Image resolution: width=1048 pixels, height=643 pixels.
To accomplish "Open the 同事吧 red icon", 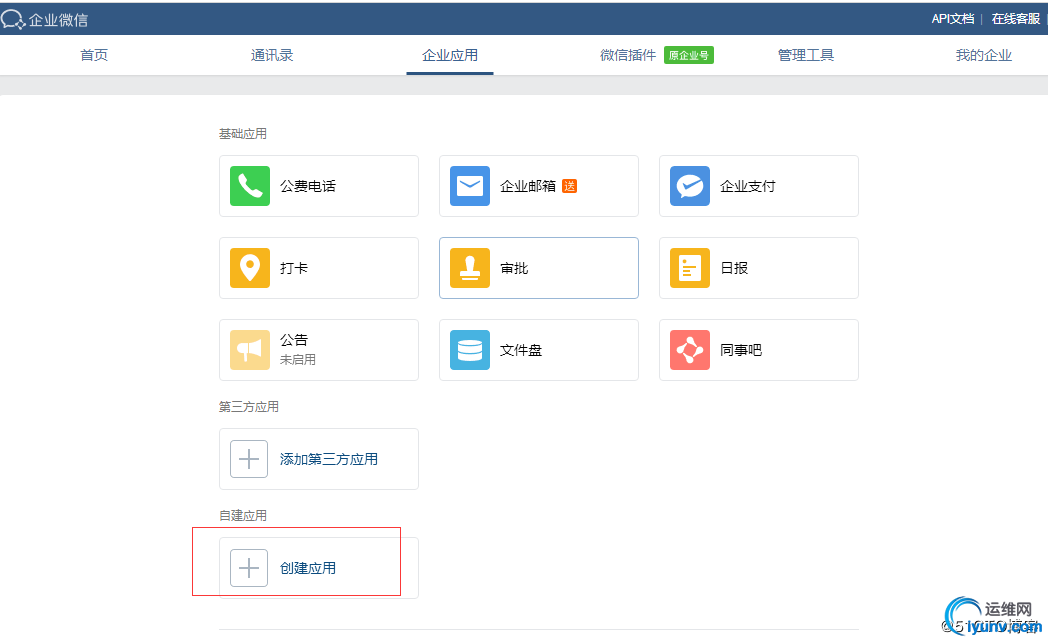I will click(x=689, y=350).
